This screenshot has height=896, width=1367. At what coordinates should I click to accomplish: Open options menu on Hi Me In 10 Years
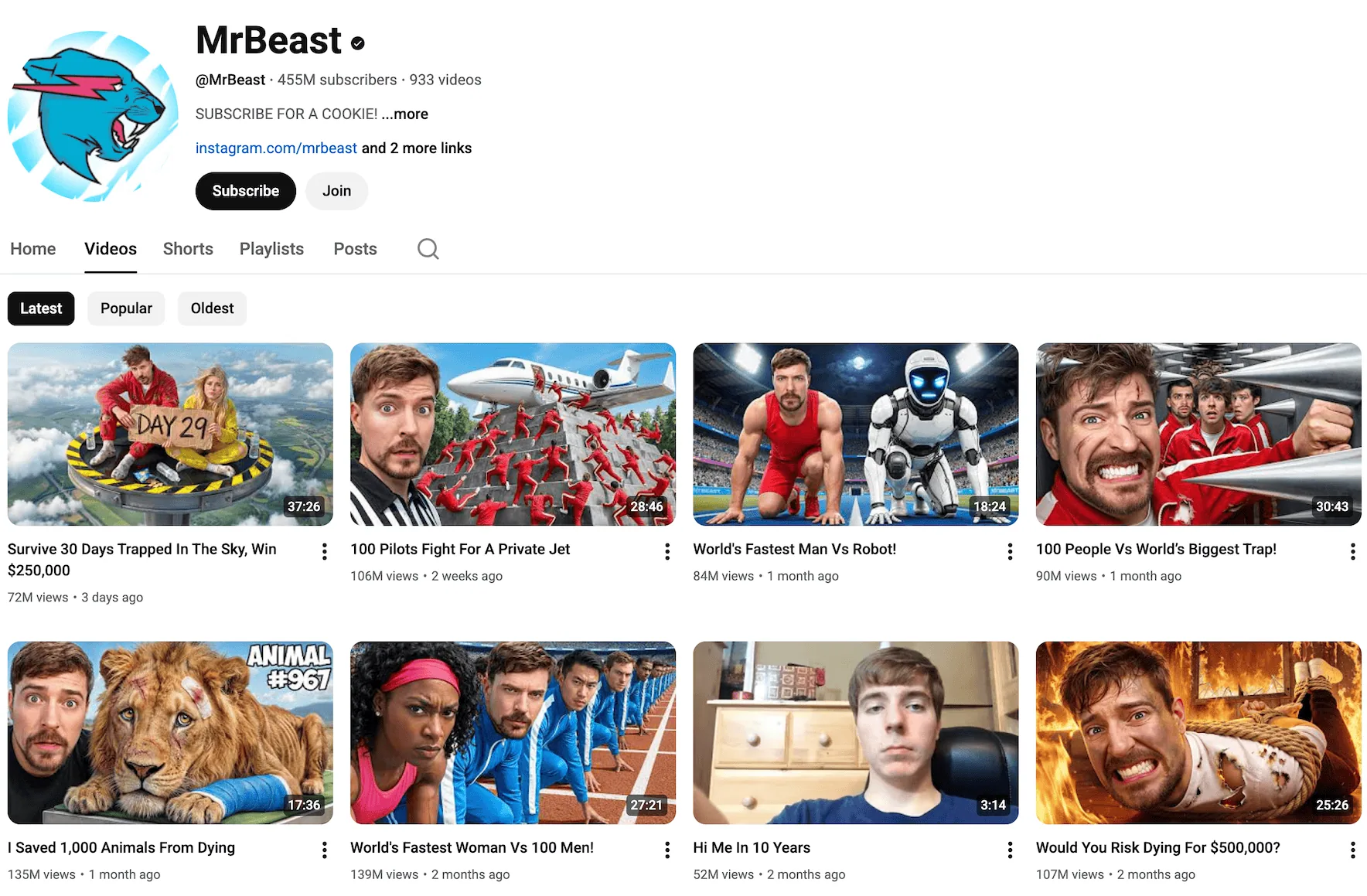(1009, 850)
